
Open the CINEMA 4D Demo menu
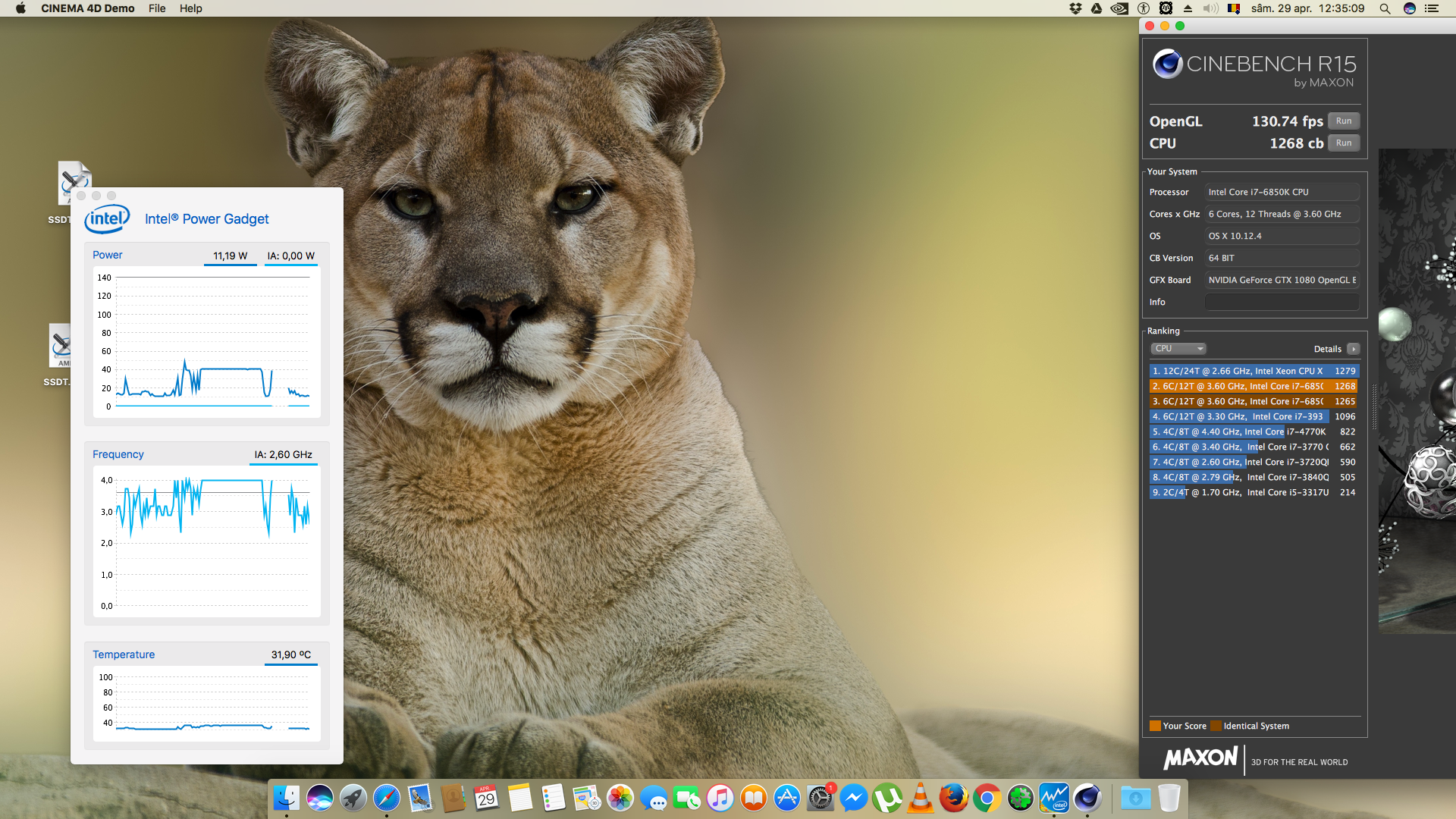(x=87, y=8)
